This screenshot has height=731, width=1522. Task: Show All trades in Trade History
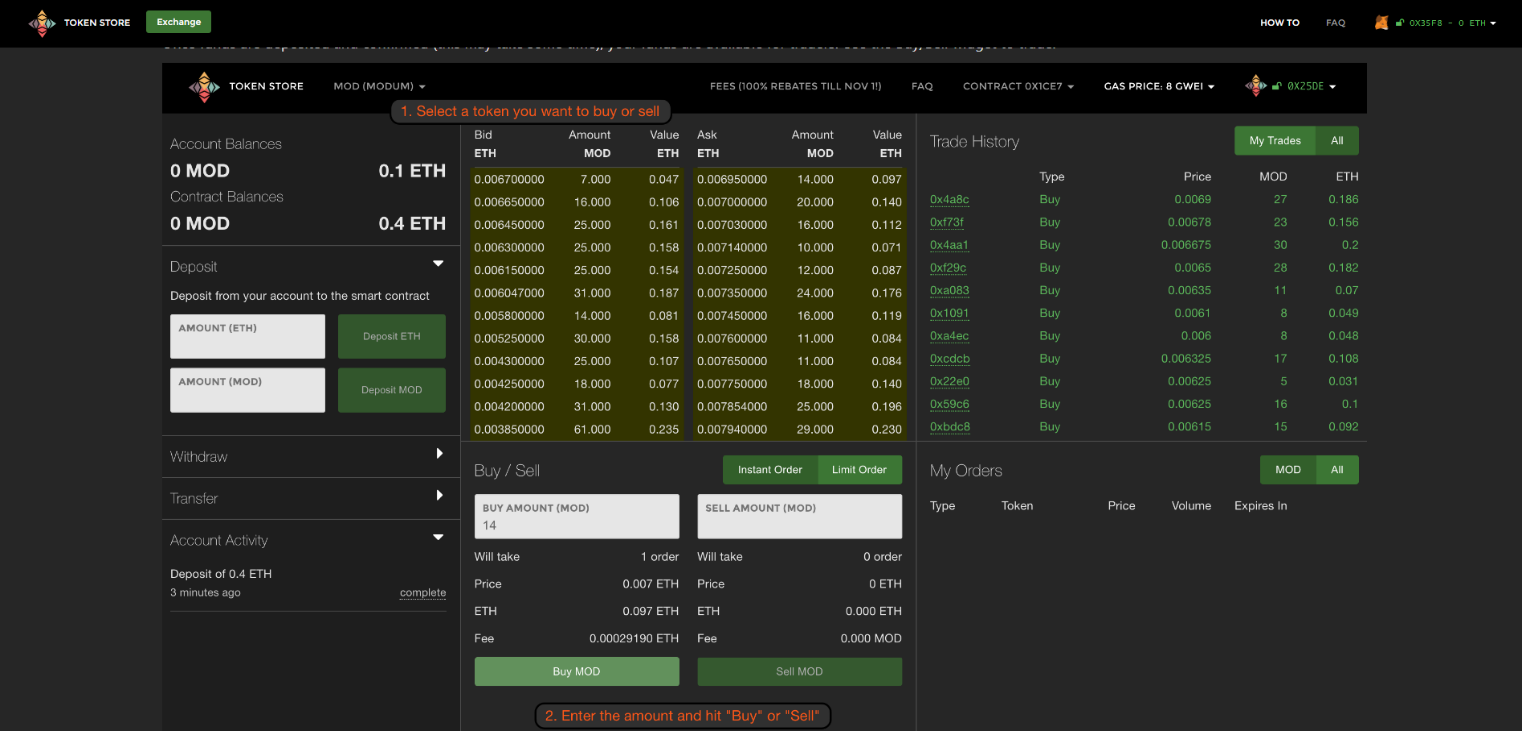tap(1337, 141)
